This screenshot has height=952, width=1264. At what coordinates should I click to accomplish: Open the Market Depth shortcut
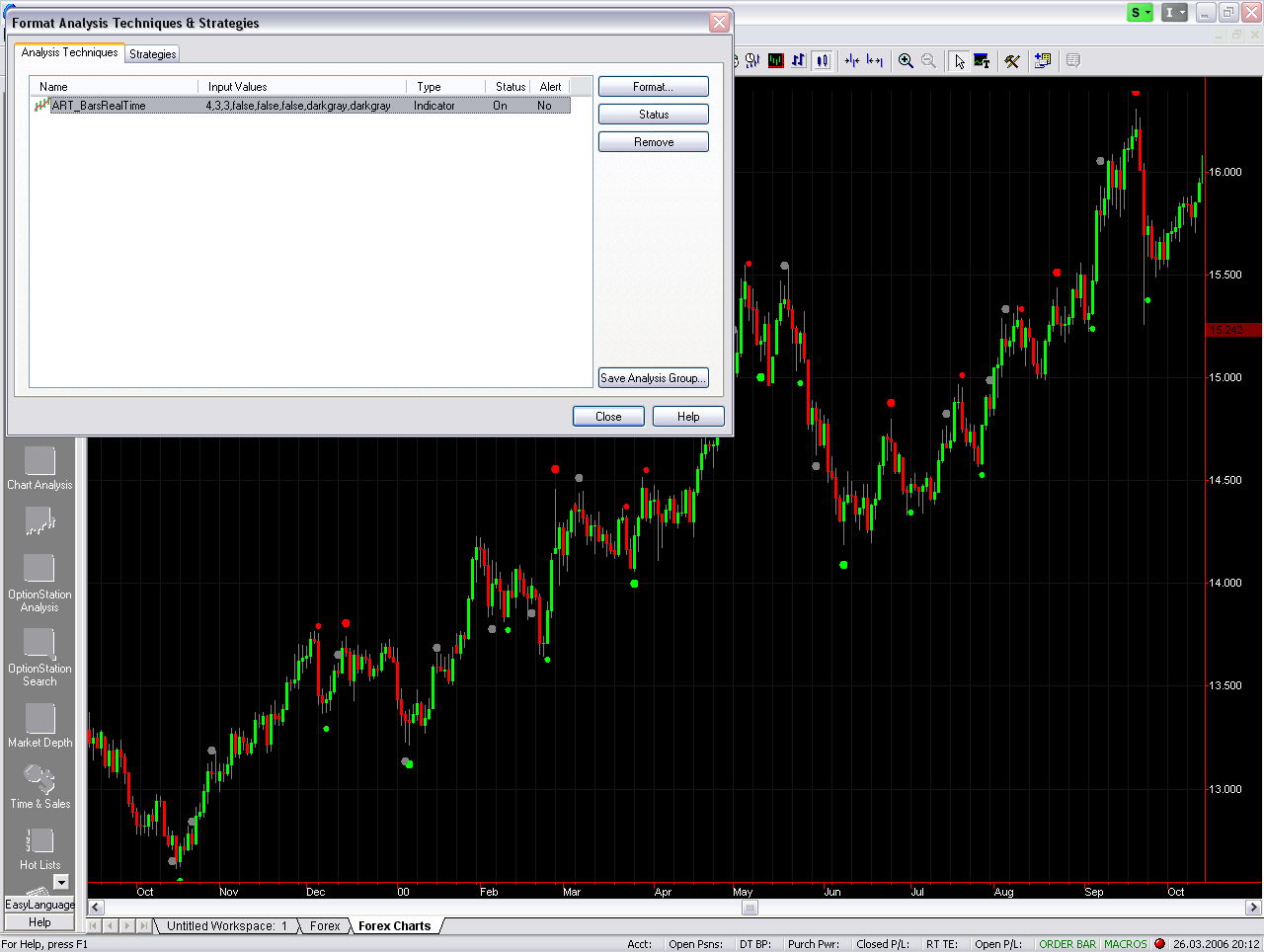click(x=39, y=726)
